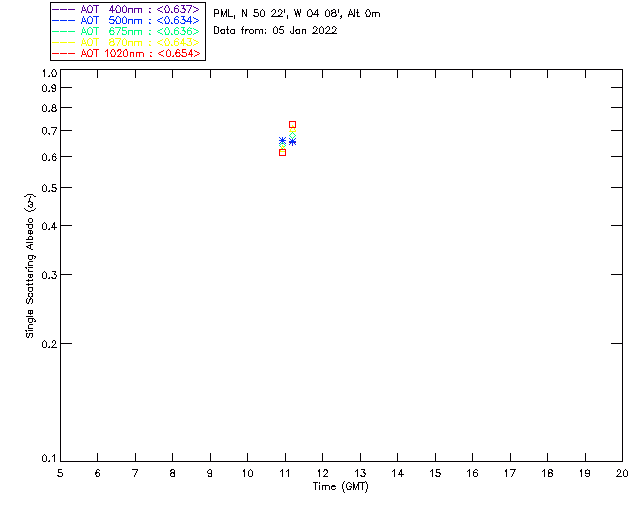This screenshot has width=640, height=512.
Task: Click the time axis tick label 13
Action: tap(360, 473)
